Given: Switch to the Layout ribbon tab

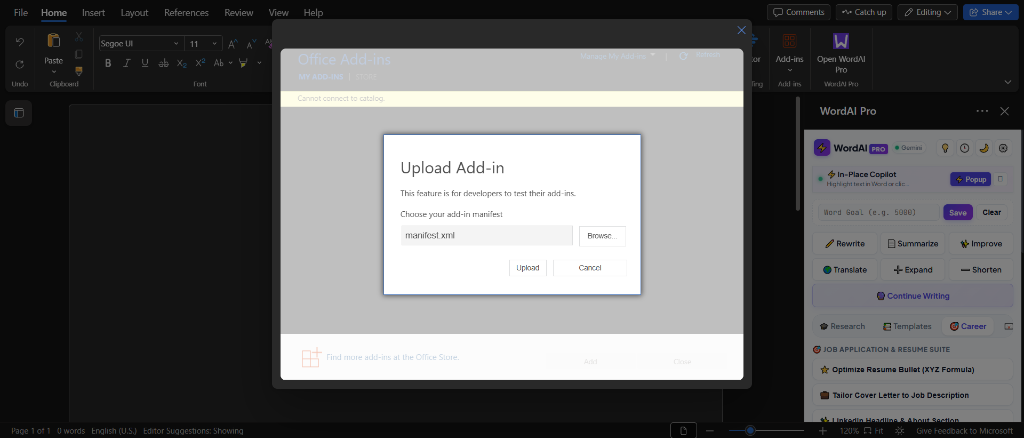Looking at the screenshot, I should click(x=135, y=12).
